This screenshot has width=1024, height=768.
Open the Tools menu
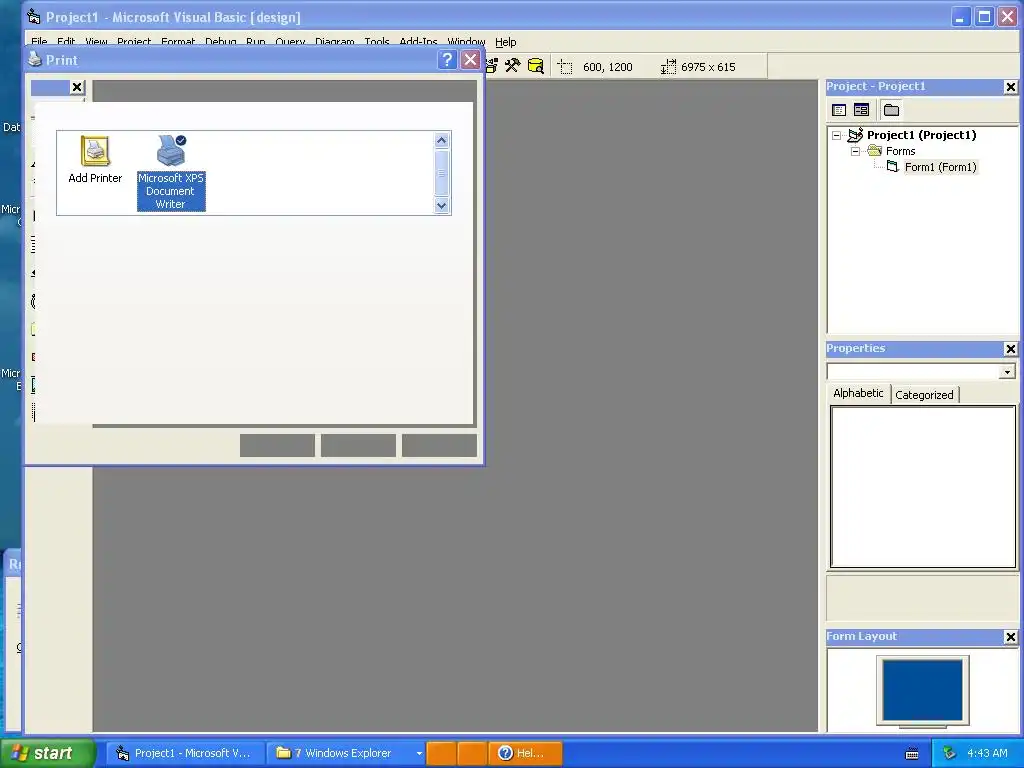[x=377, y=42]
